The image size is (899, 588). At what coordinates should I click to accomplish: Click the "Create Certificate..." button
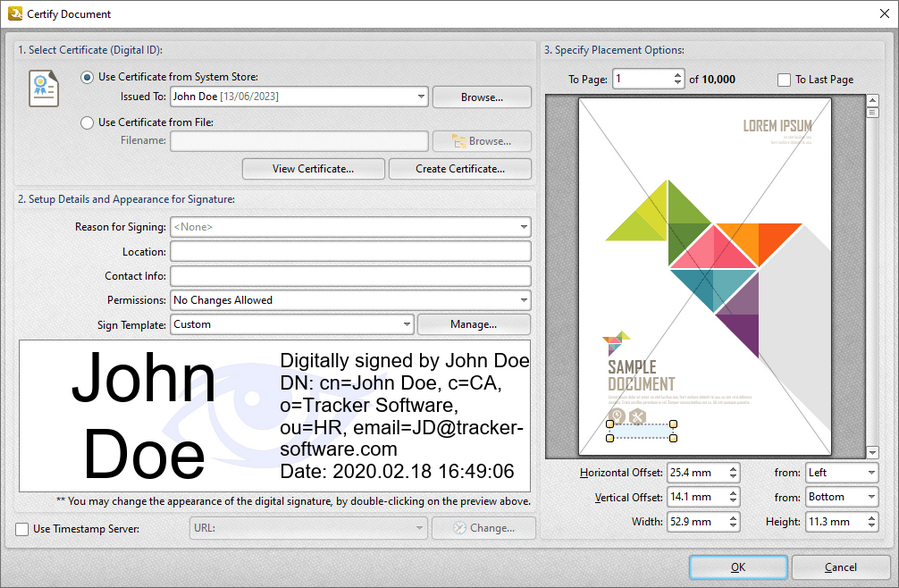point(459,168)
